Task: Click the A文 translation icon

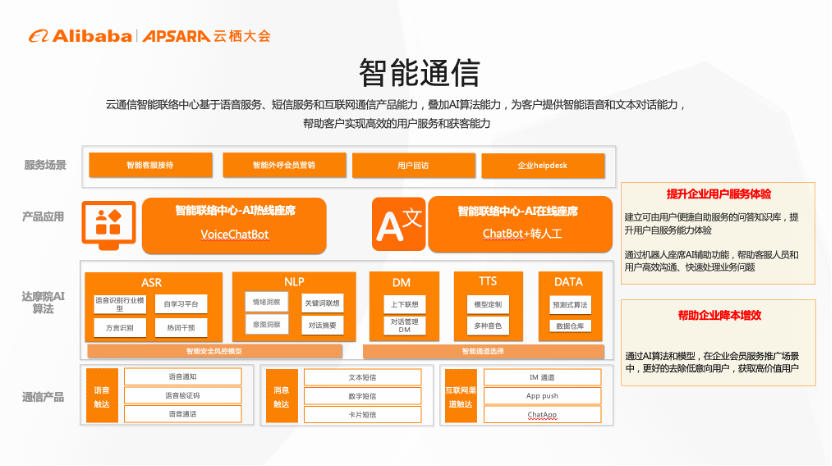Action: coord(399,225)
